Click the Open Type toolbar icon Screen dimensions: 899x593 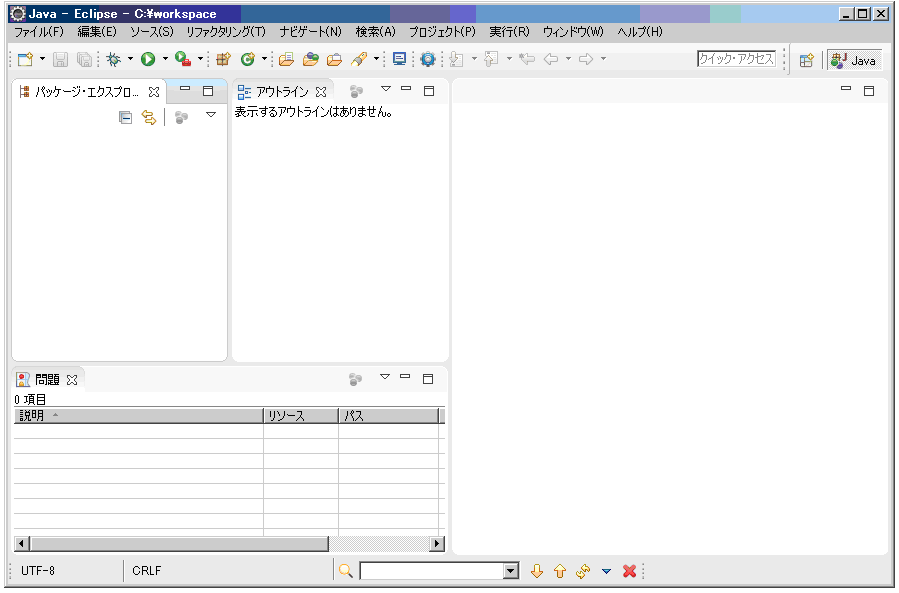click(286, 60)
